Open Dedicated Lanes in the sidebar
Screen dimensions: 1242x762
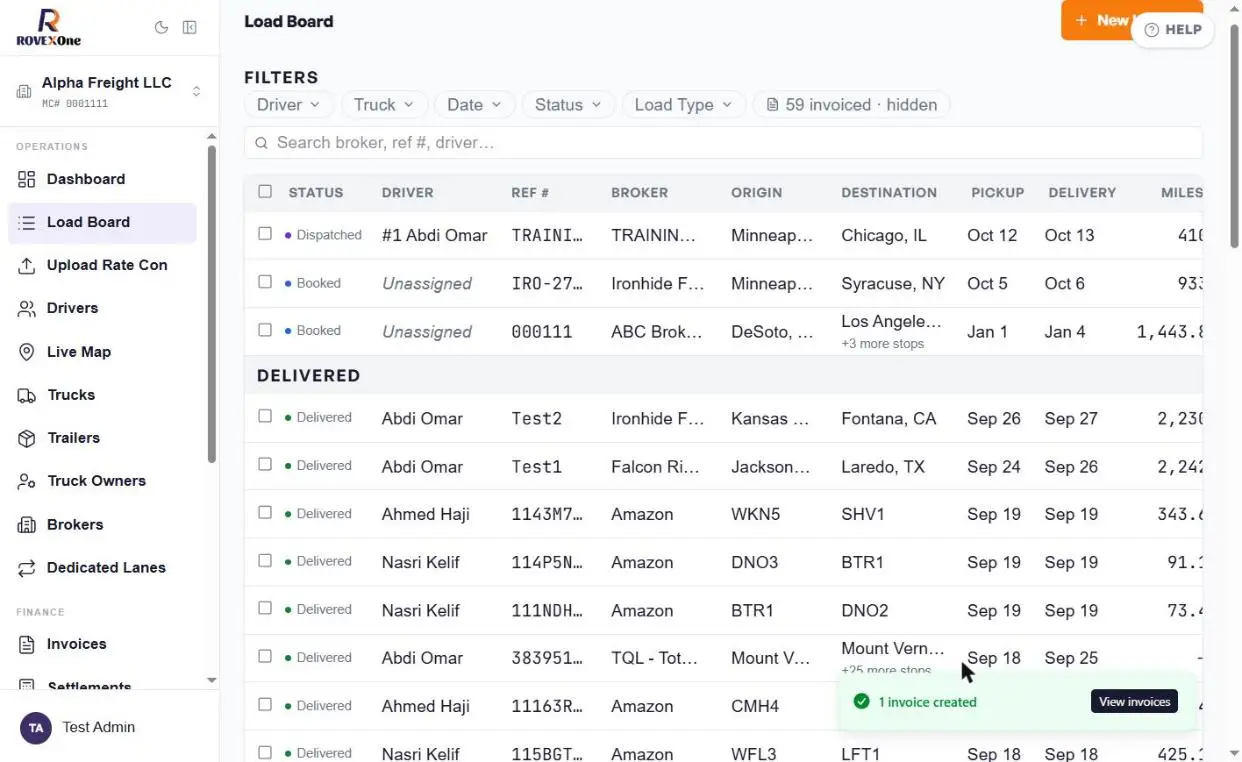click(x=102, y=567)
